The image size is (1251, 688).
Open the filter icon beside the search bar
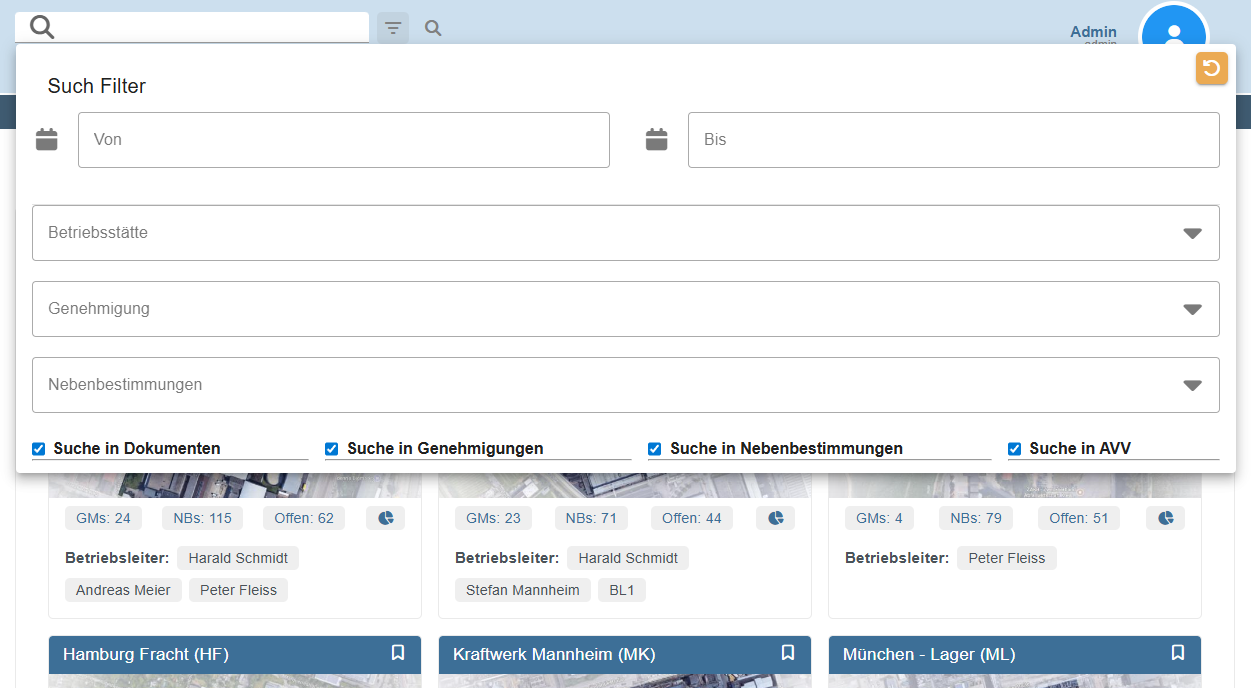[392, 27]
